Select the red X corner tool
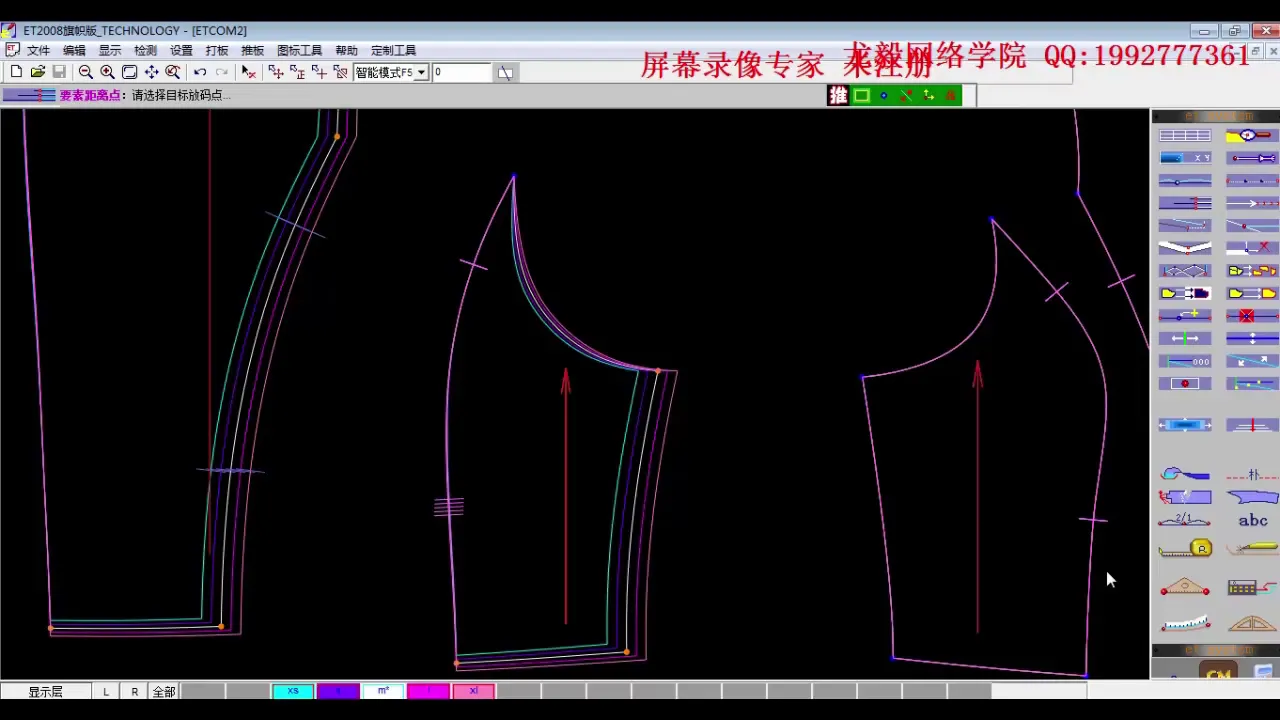Image resolution: width=1280 pixels, height=720 pixels. (x=1252, y=247)
